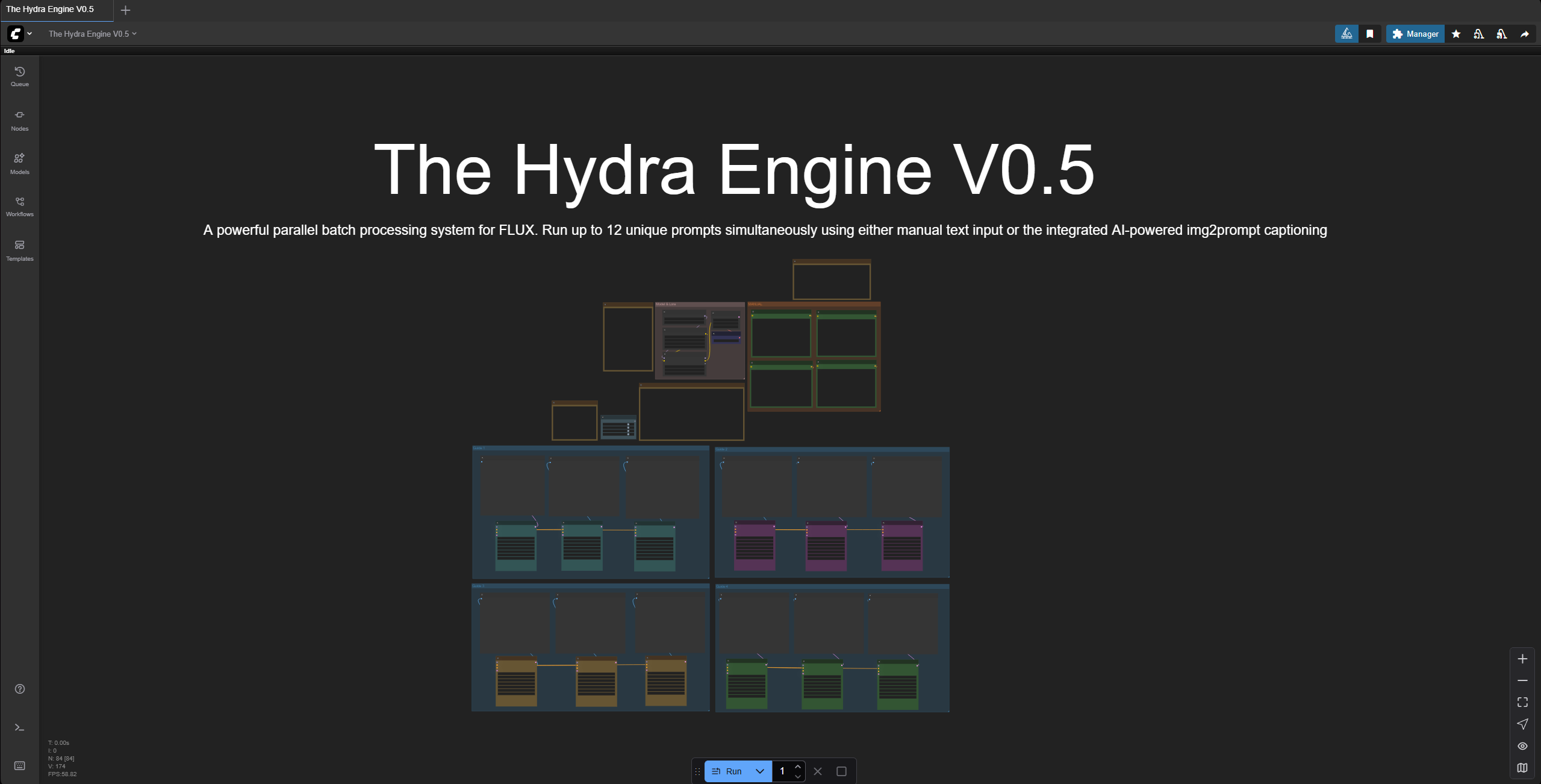Click the share arrow icon
Image resolution: width=1541 pixels, height=784 pixels.
pos(1525,34)
